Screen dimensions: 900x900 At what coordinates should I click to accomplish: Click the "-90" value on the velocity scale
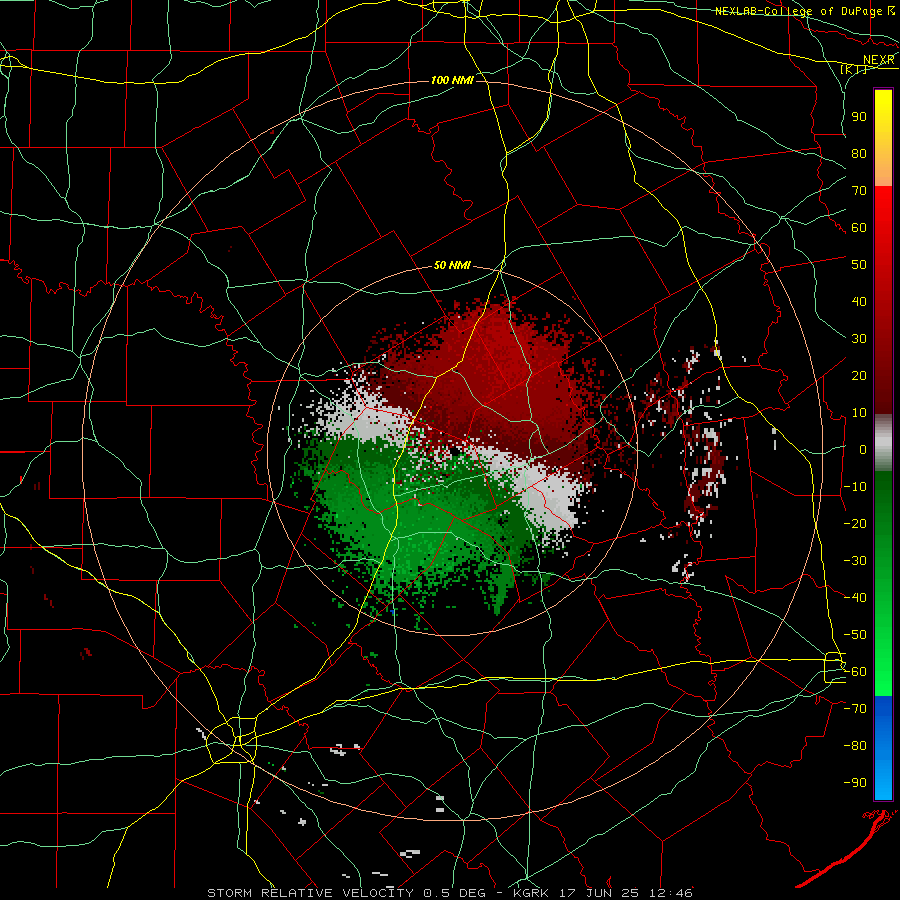pyautogui.click(x=855, y=783)
